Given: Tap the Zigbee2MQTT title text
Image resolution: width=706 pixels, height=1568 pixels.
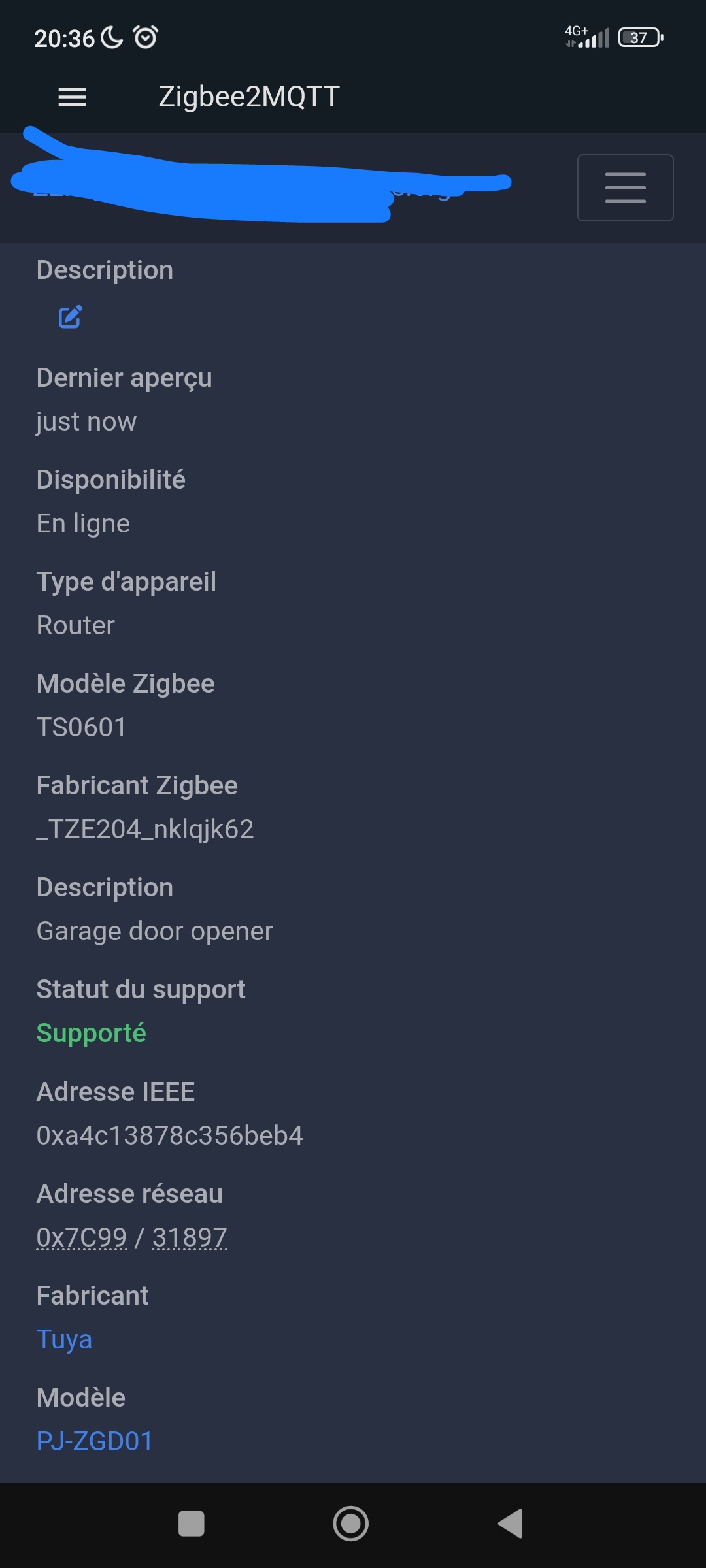Looking at the screenshot, I should (249, 97).
